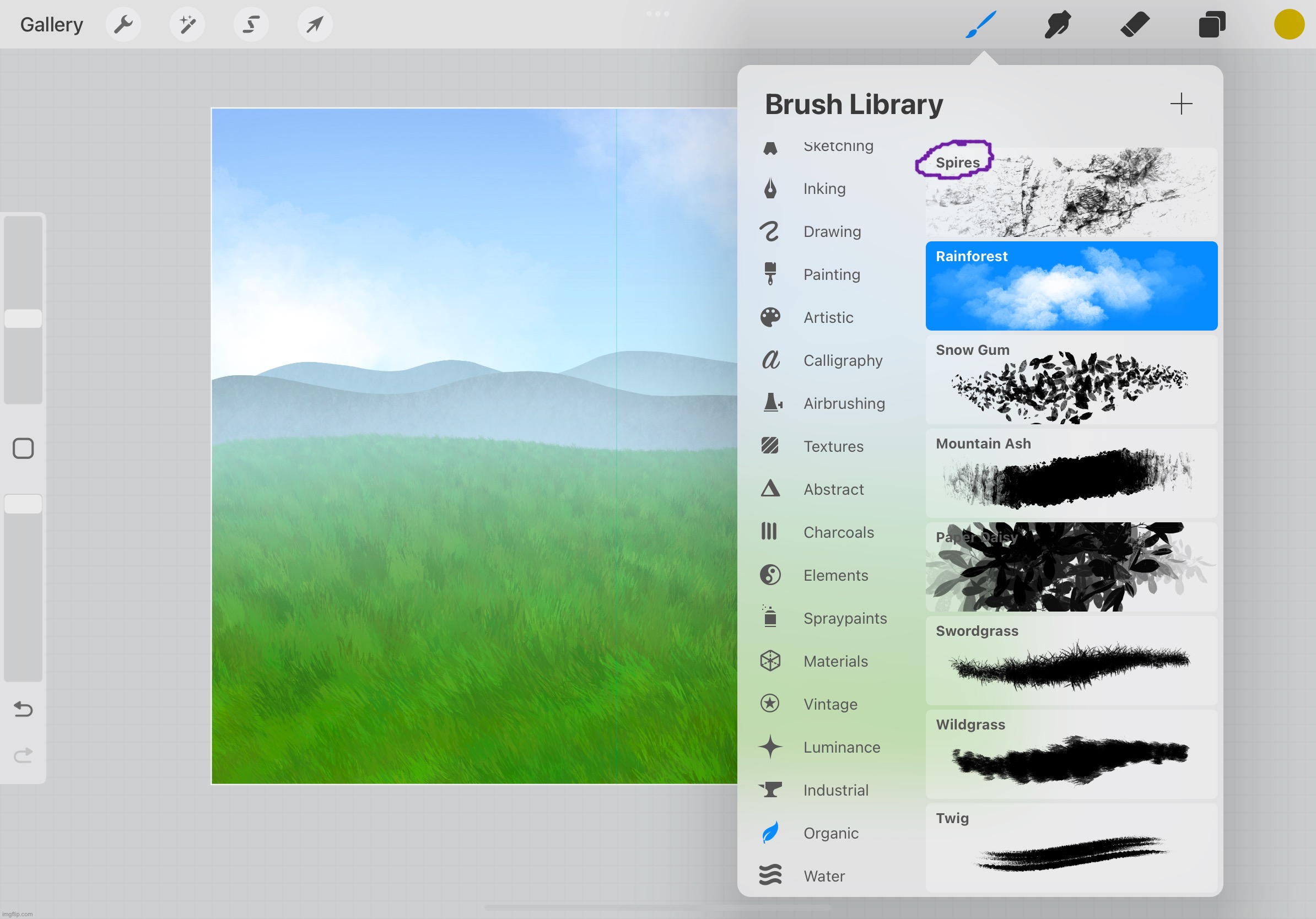The width and height of the screenshot is (1316, 919).
Task: Choose the Paper Daisy brush
Action: (x=1071, y=567)
